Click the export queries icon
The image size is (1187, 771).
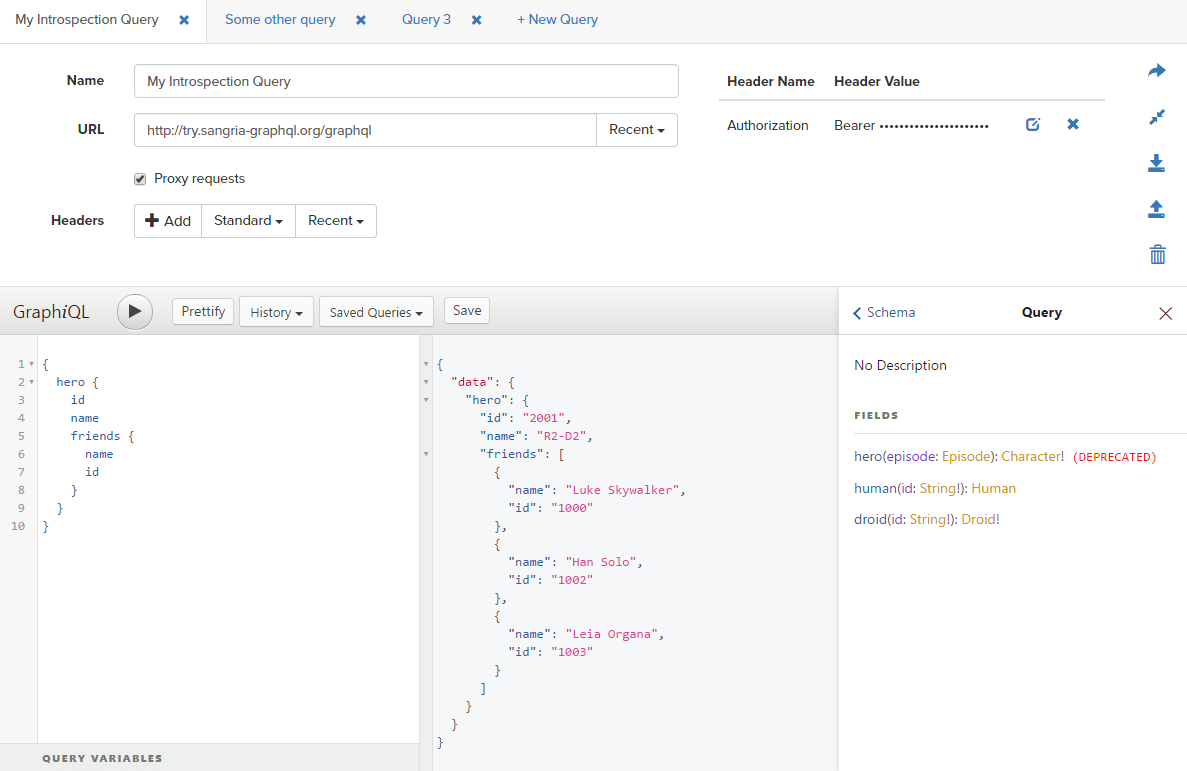pyautogui.click(x=1156, y=163)
